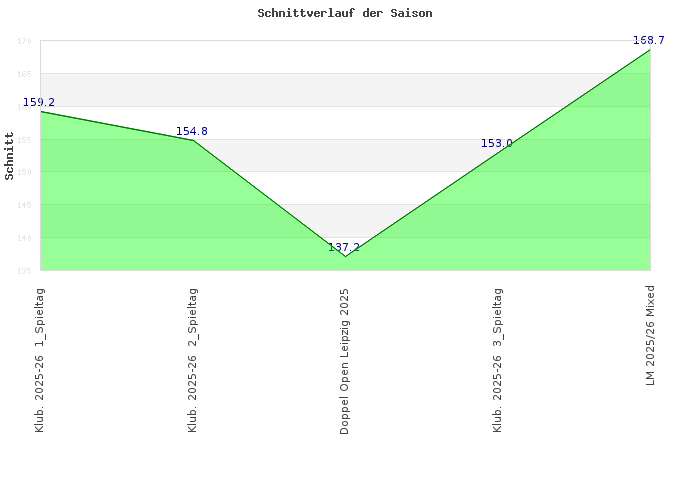
Task: Select the Doppel Open Leipzig 2025 label
Action: [345, 361]
